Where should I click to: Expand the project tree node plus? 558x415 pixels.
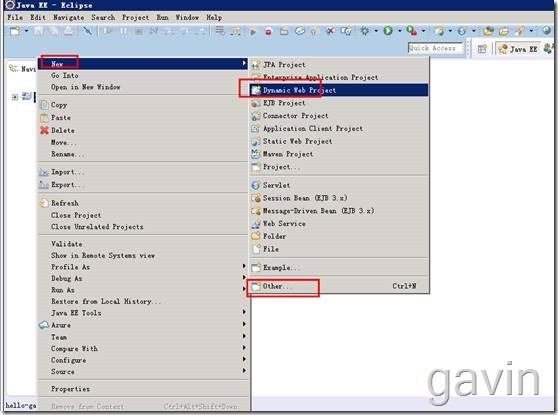click(15, 97)
